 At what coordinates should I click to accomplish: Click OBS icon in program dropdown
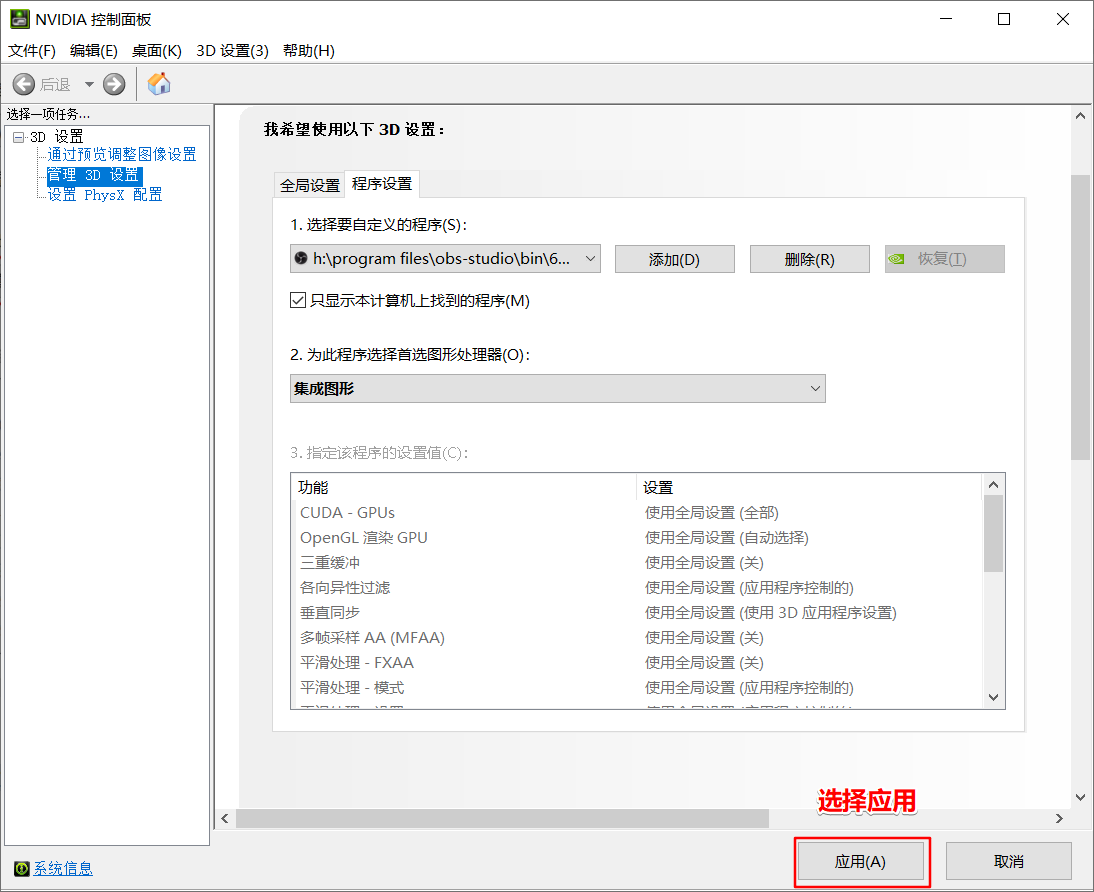(301, 258)
